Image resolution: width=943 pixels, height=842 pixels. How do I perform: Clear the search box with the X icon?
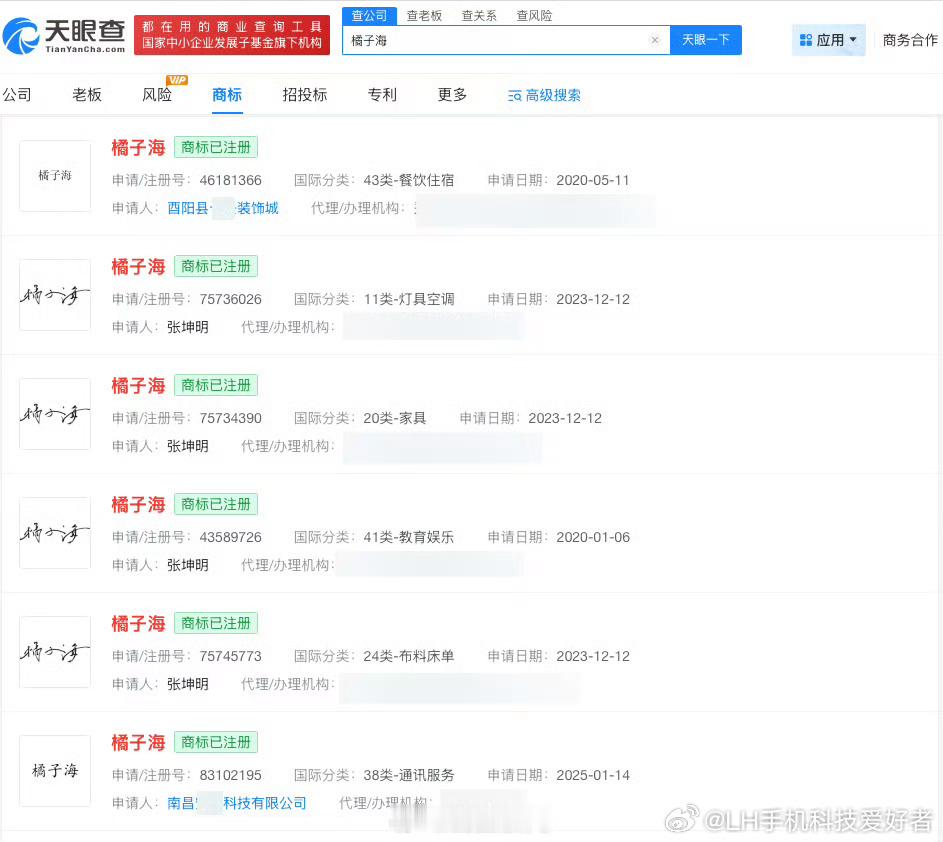(655, 40)
